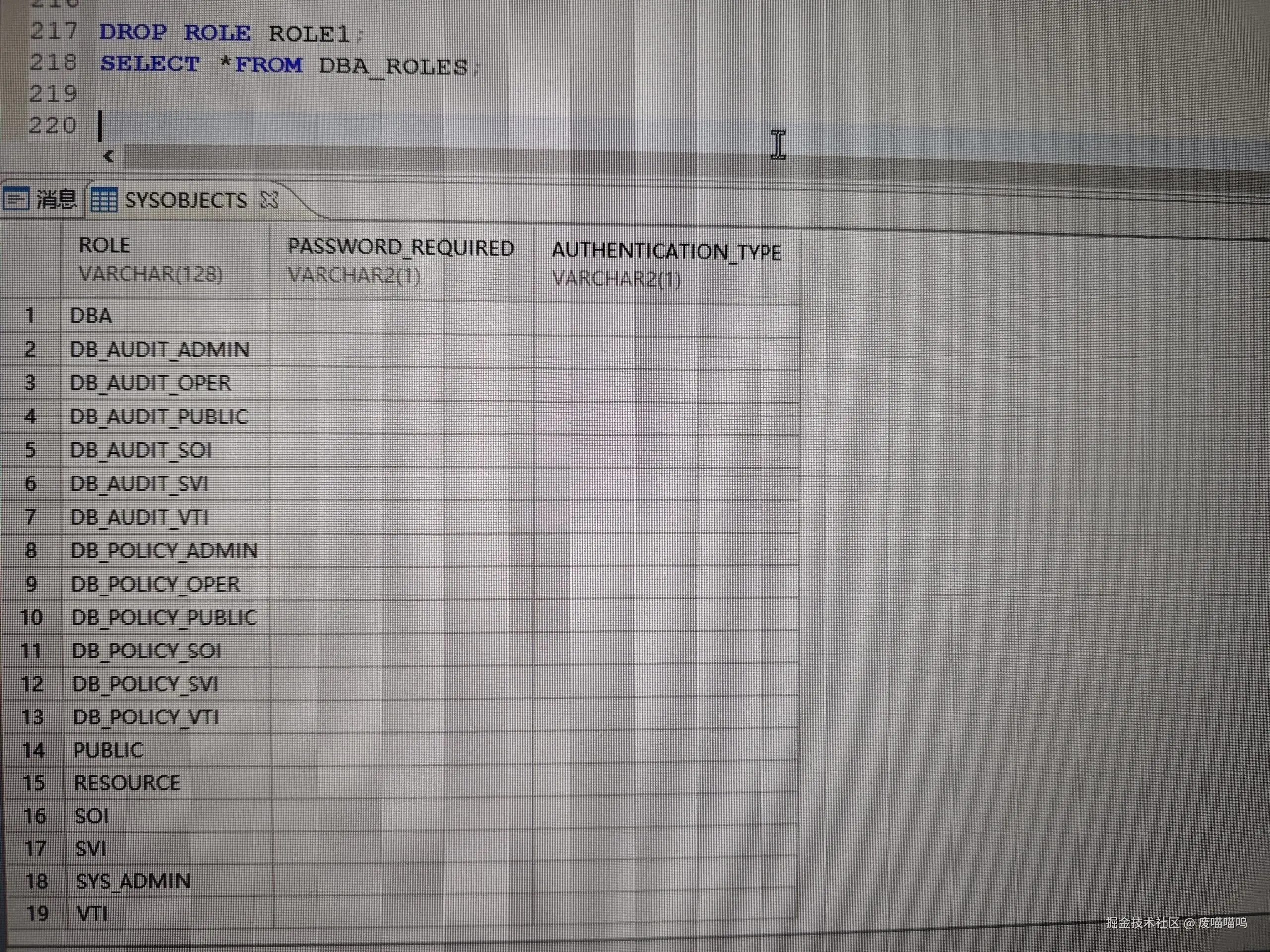1270x952 pixels.
Task: Click the editor scroll-left arrow
Action: click(x=108, y=156)
